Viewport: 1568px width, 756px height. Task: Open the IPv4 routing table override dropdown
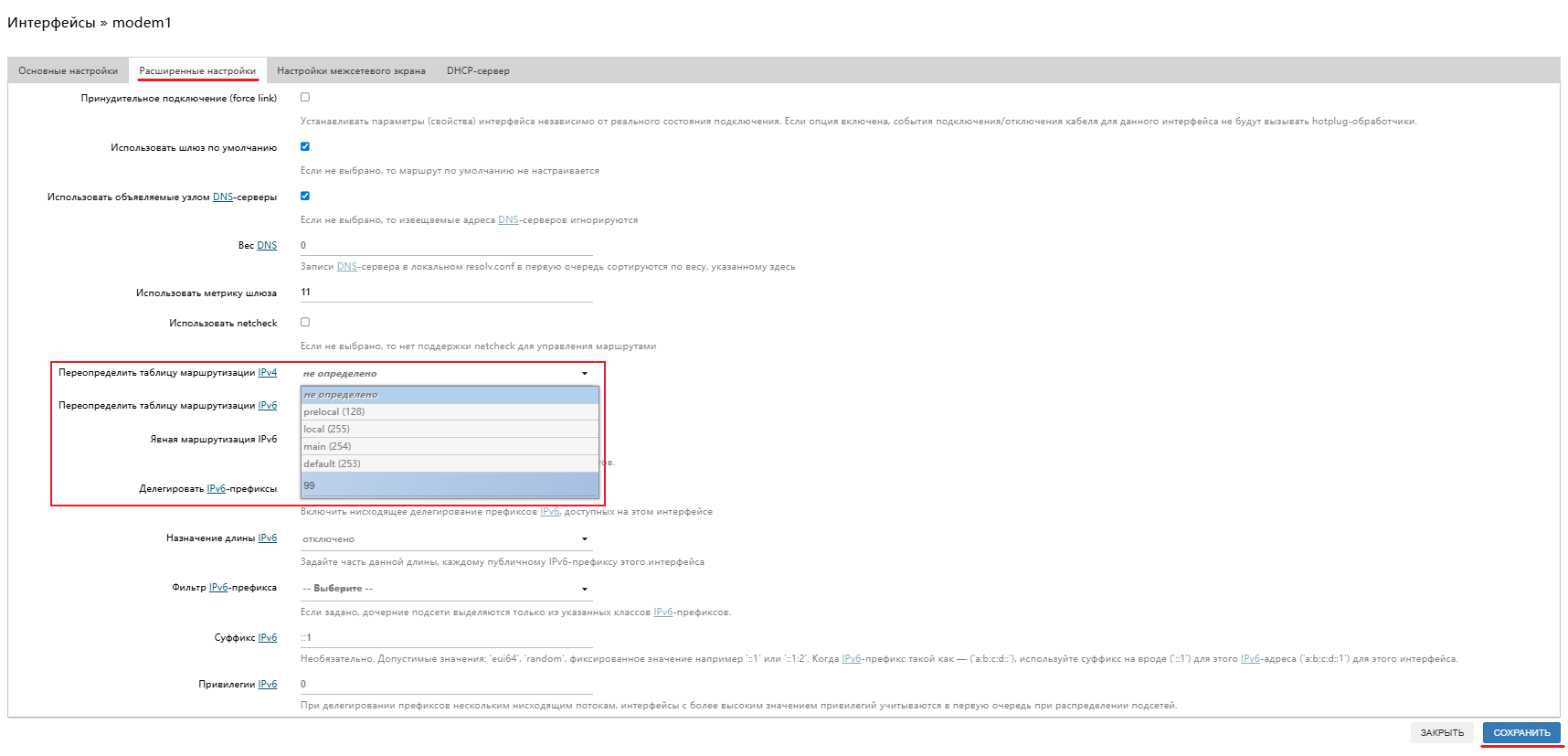click(x=446, y=373)
